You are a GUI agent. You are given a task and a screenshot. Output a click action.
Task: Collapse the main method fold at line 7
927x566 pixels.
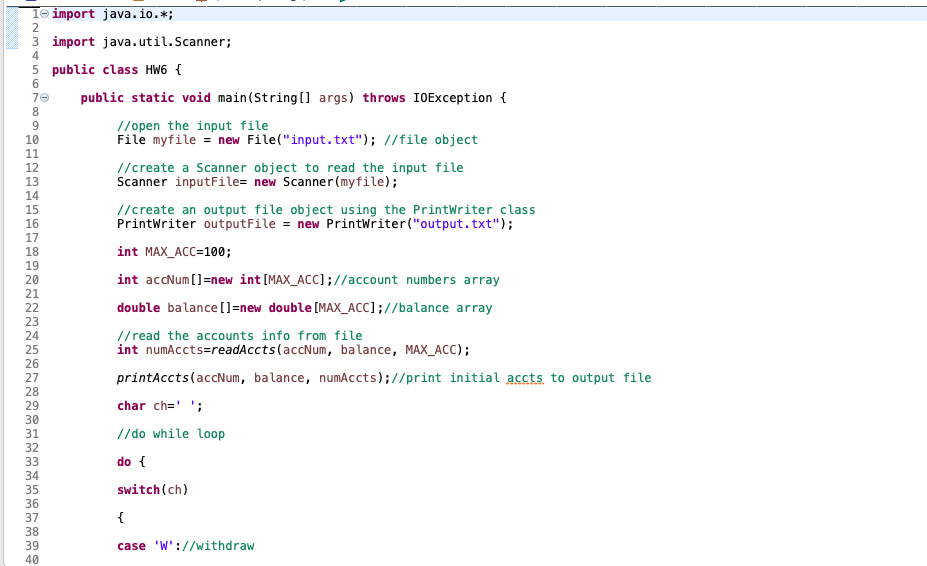point(44,98)
